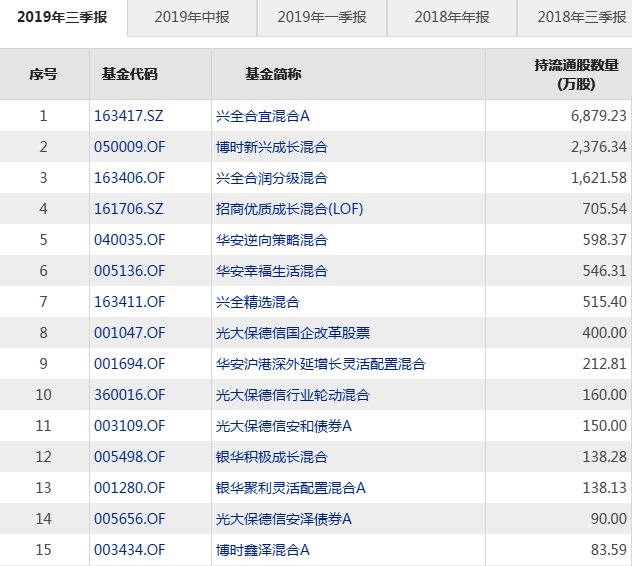Image resolution: width=632 pixels, height=566 pixels.
Task: Open fund code 003434.OF link
Action: point(129,550)
